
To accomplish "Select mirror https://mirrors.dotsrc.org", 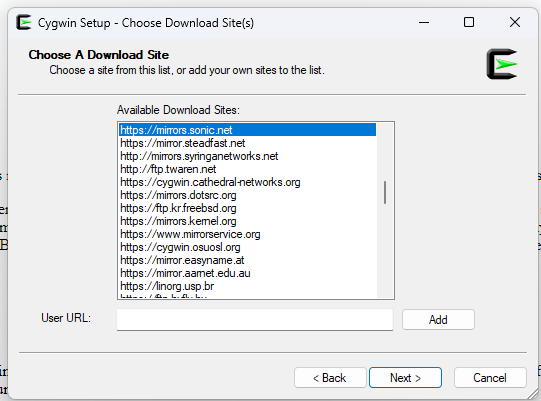I will click(x=247, y=195).
